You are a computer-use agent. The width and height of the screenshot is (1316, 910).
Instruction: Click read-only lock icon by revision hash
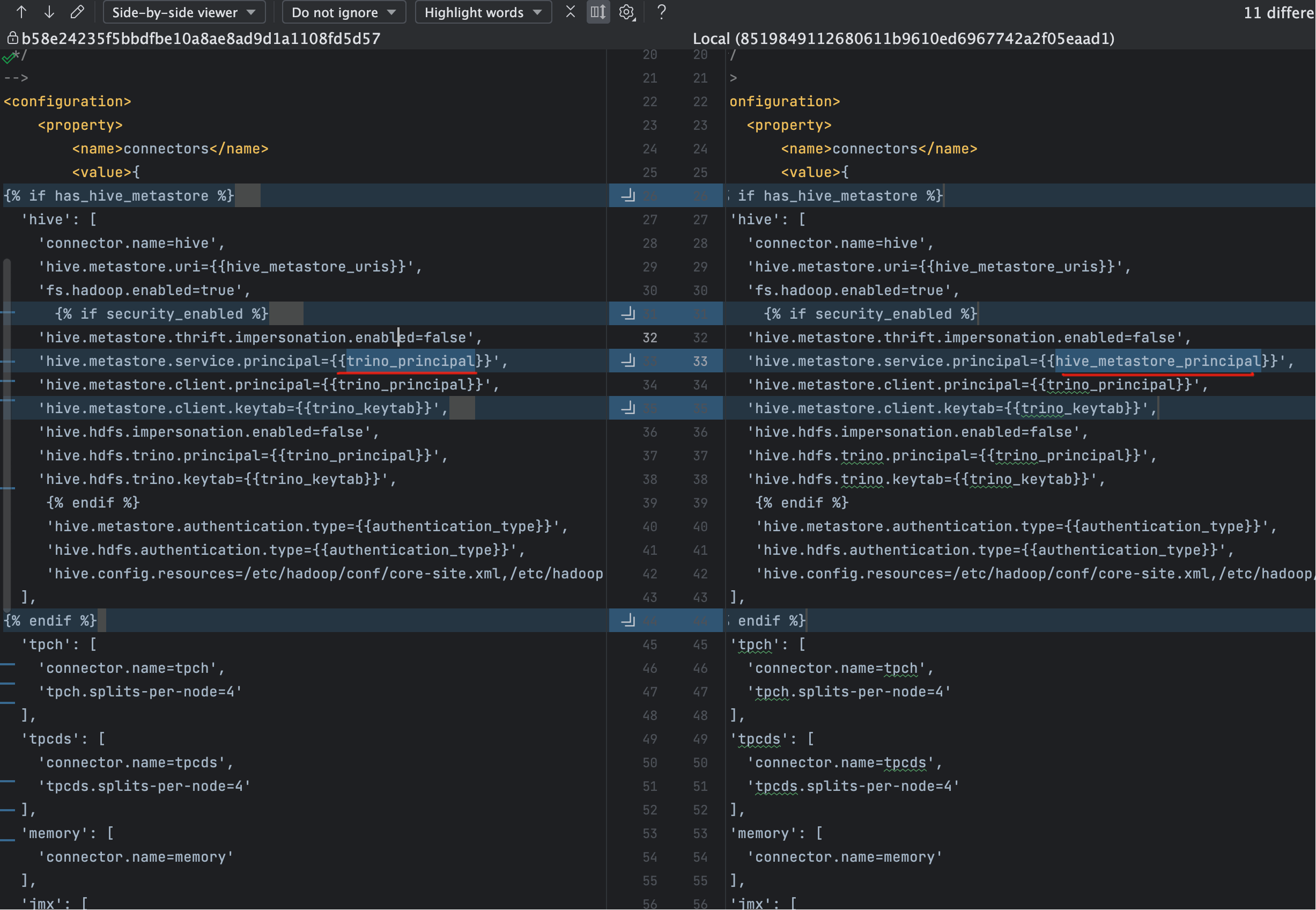[x=12, y=38]
